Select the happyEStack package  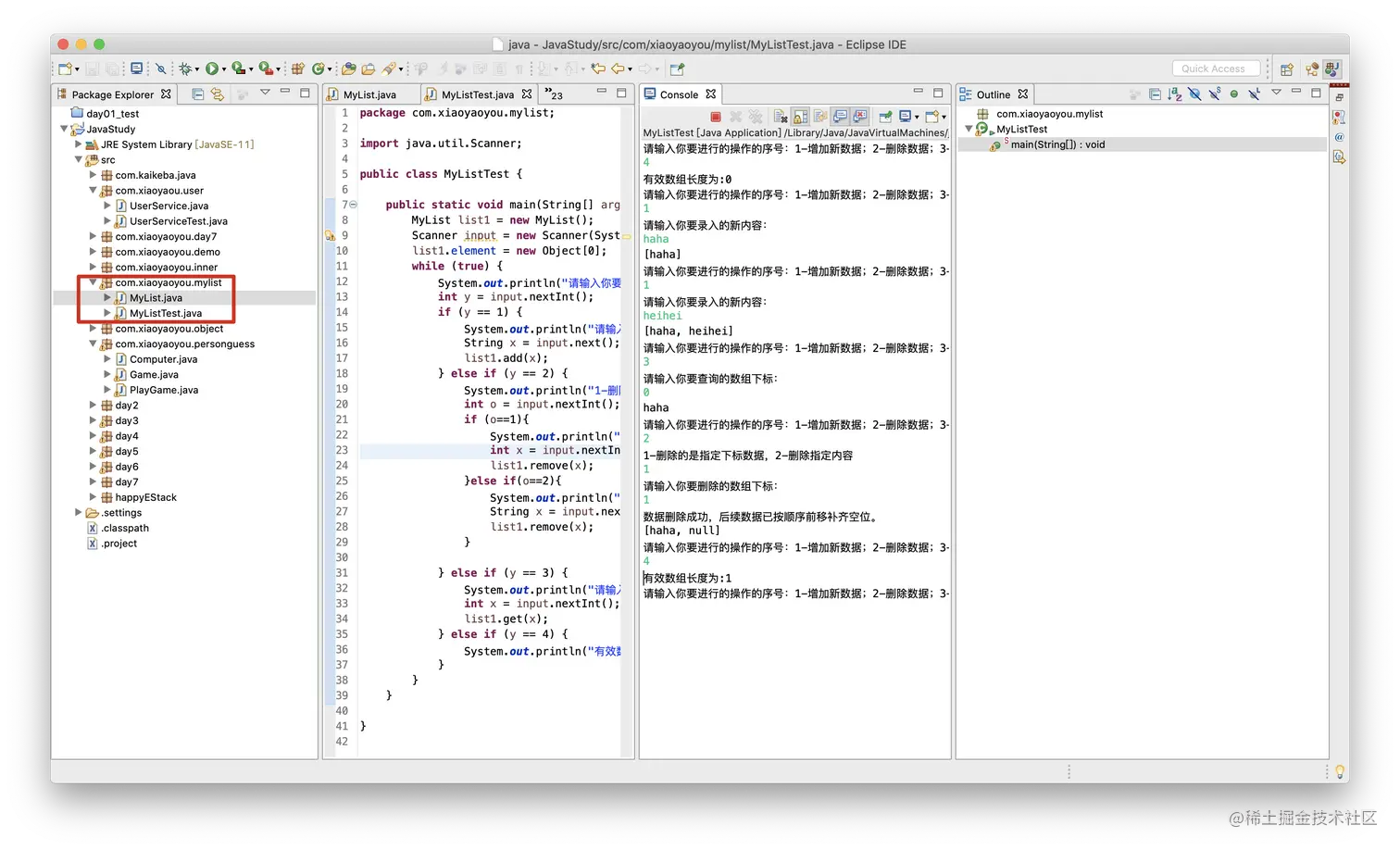pyautogui.click(x=145, y=497)
